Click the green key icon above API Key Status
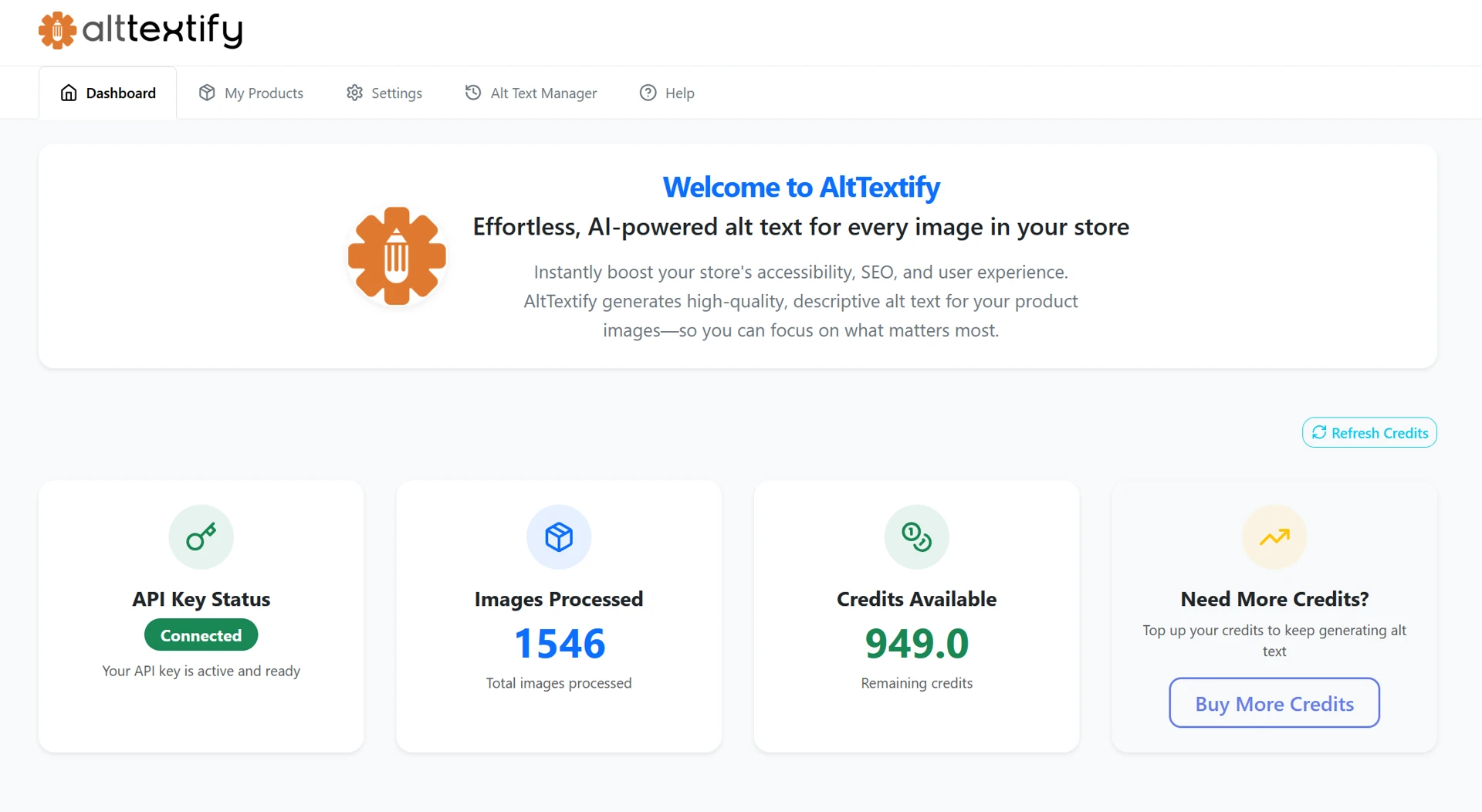The width and height of the screenshot is (1482, 812). click(201, 536)
